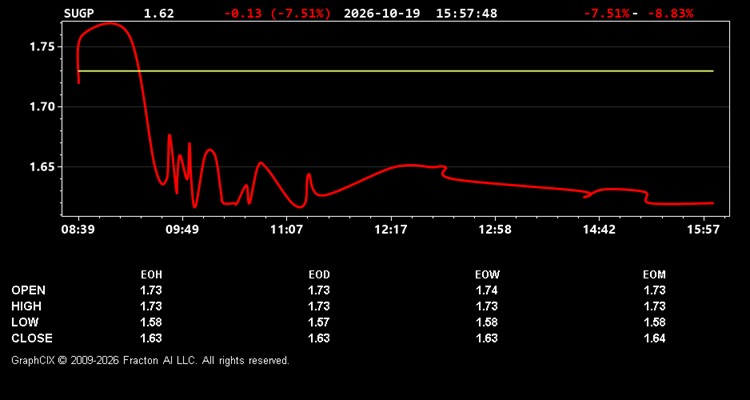Viewport: 750px width, 400px height.
Task: Click the OPEN row label
Action: (29, 290)
